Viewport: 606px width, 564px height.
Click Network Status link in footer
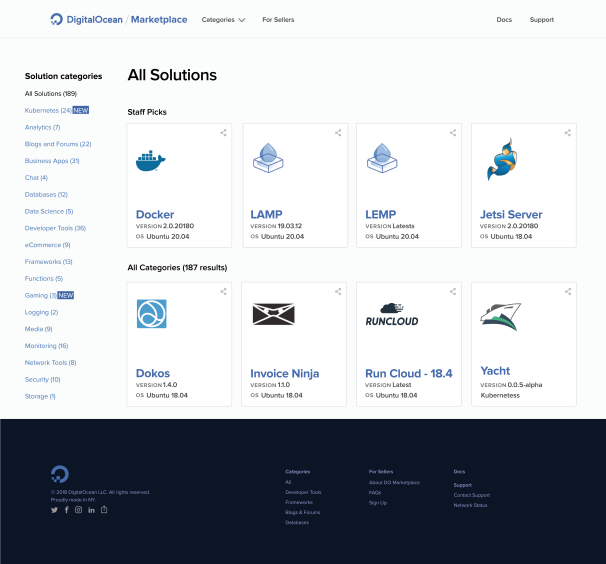pos(470,505)
